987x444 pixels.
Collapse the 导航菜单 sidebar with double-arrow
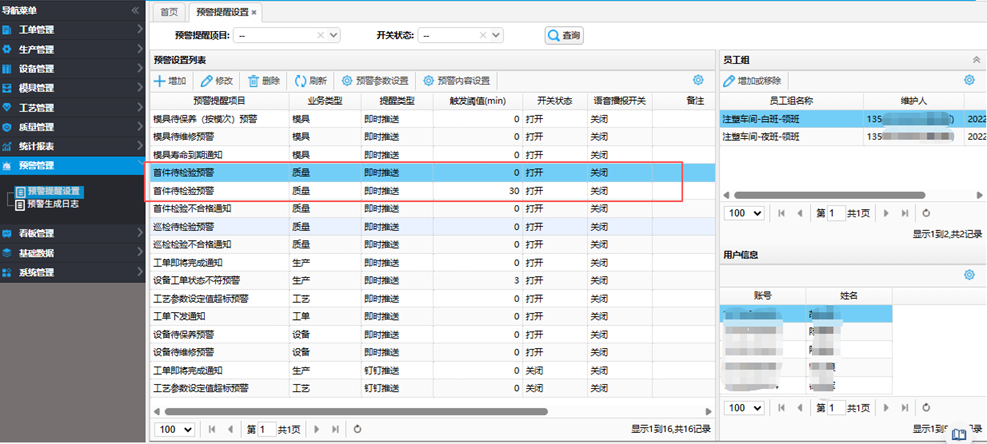click(135, 10)
